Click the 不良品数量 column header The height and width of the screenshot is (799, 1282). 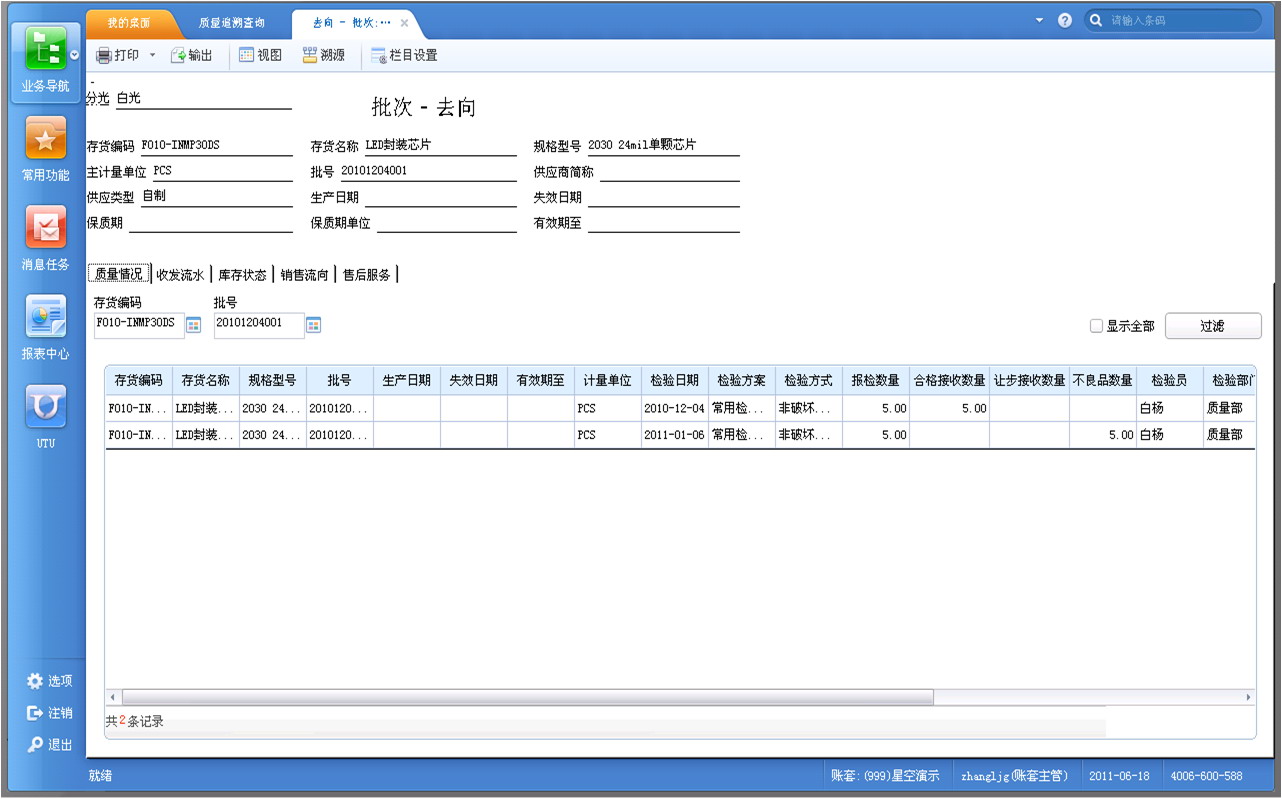(x=1103, y=381)
